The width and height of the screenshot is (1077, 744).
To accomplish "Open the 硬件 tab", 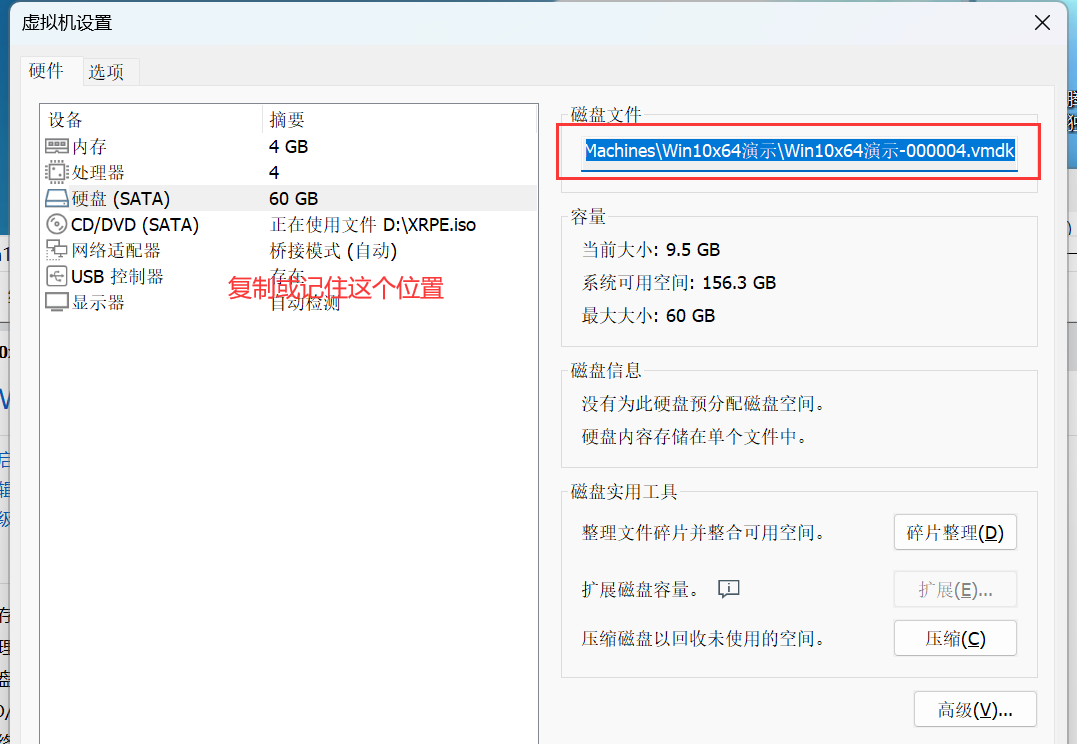I will pos(46,71).
